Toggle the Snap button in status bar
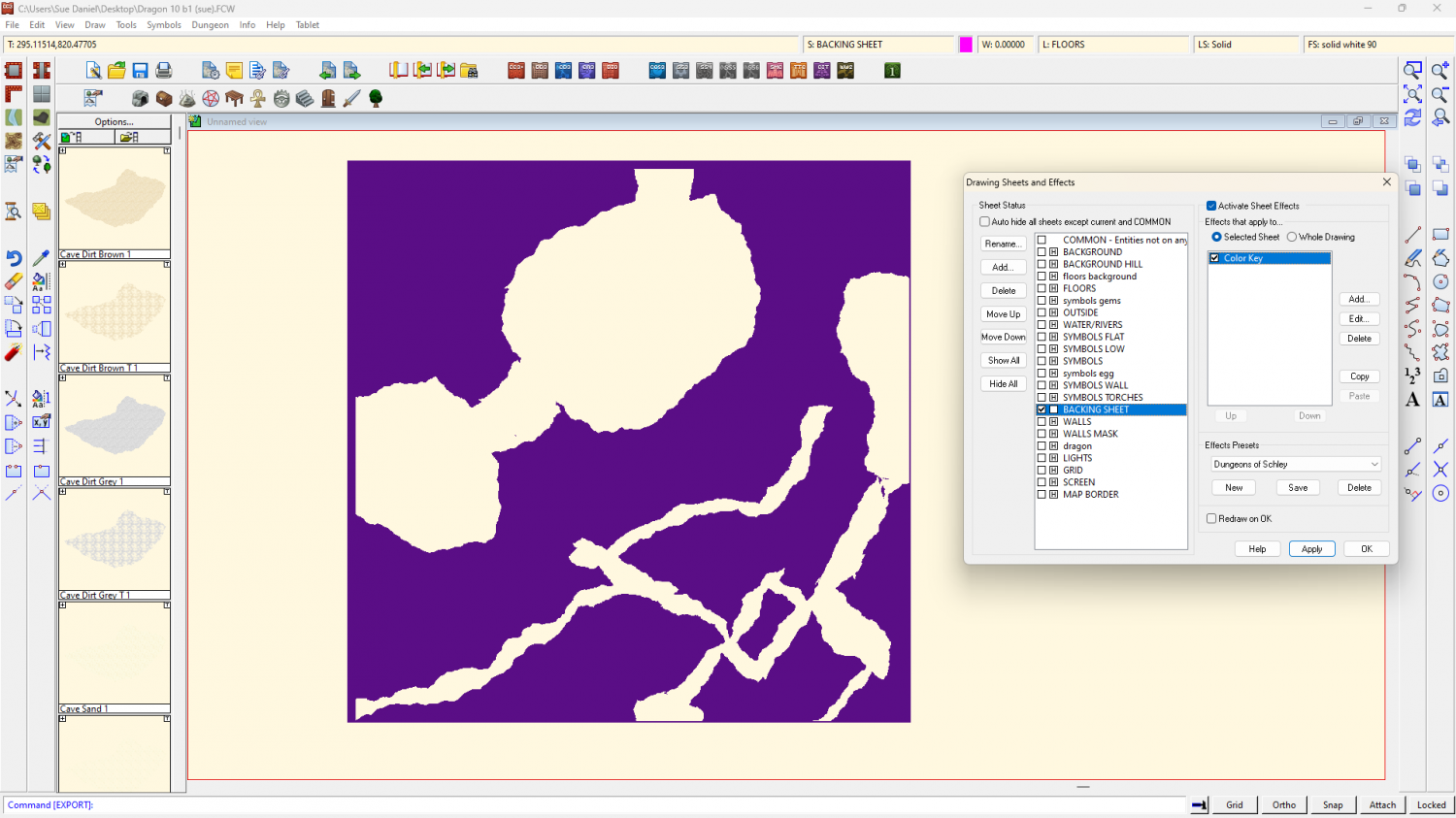 (1333, 804)
